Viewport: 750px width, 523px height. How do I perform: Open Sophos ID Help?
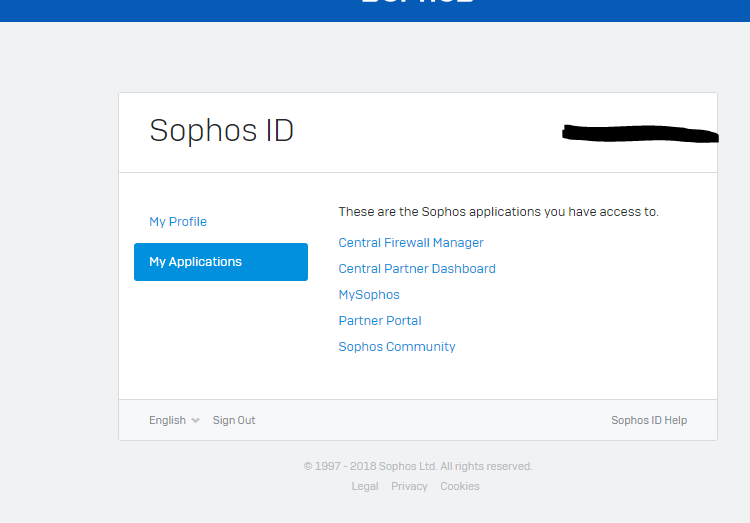tap(649, 420)
